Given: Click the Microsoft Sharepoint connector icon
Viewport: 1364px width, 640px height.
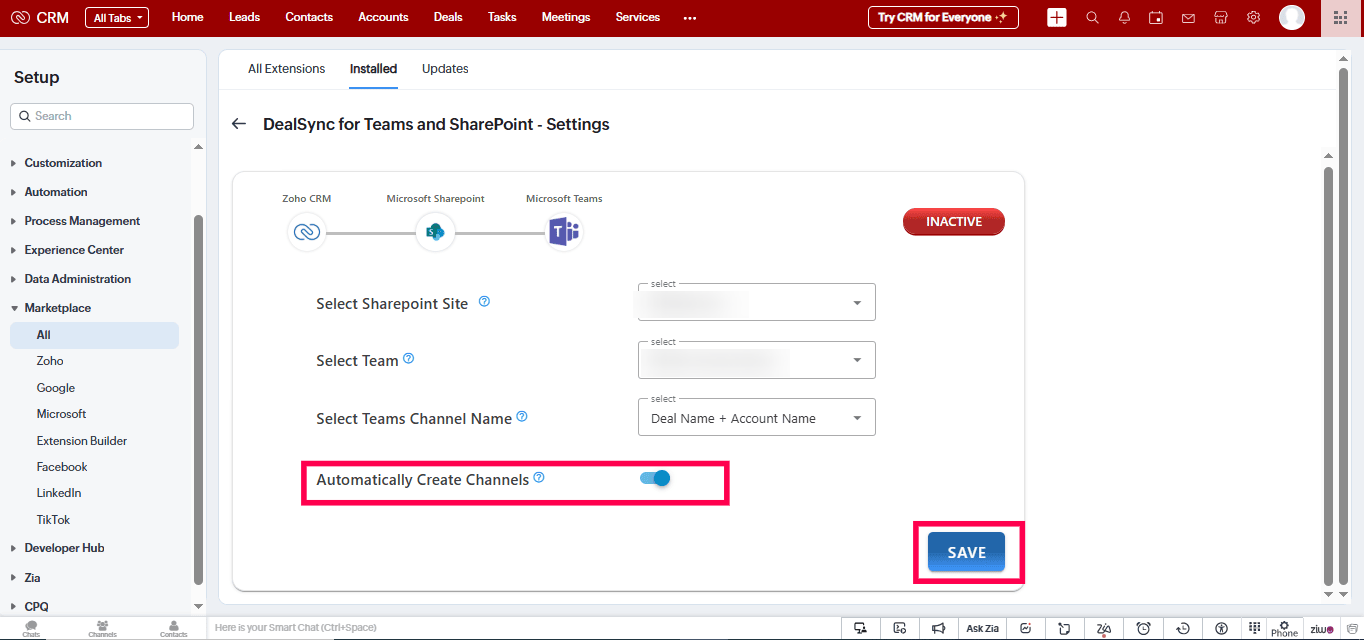Looking at the screenshot, I should 435,232.
